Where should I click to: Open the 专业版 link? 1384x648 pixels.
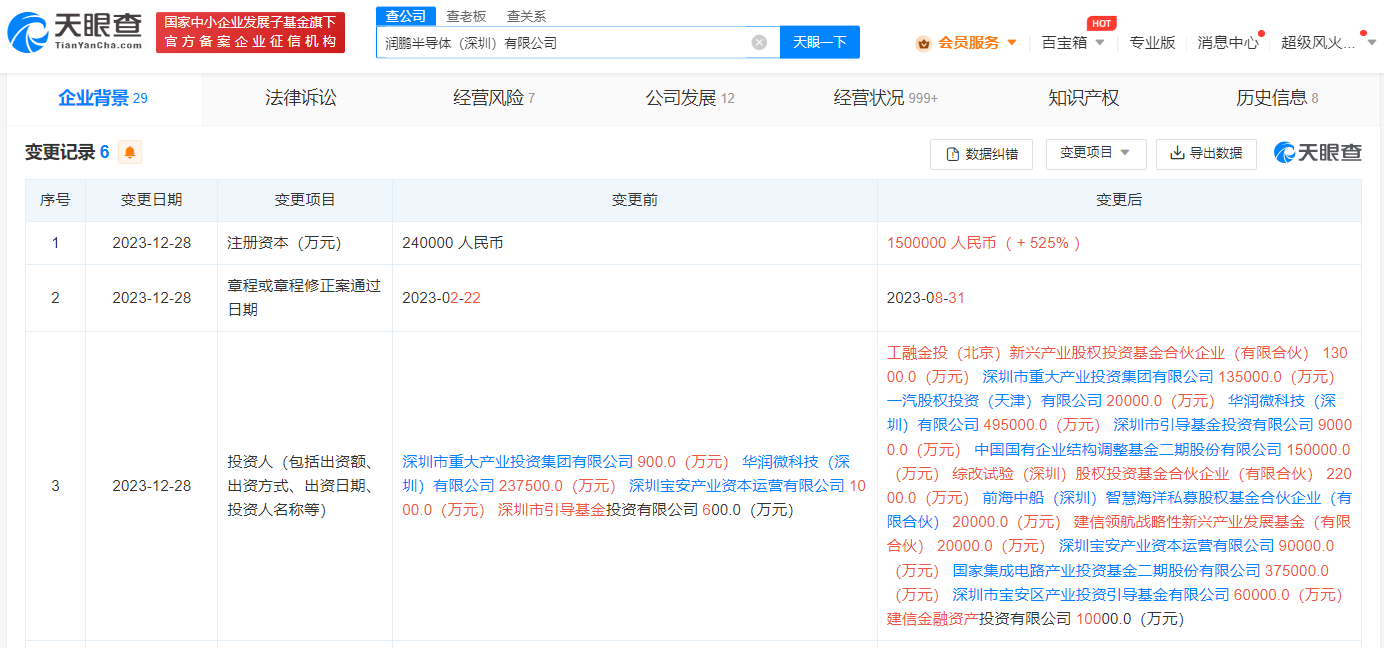coord(1152,43)
